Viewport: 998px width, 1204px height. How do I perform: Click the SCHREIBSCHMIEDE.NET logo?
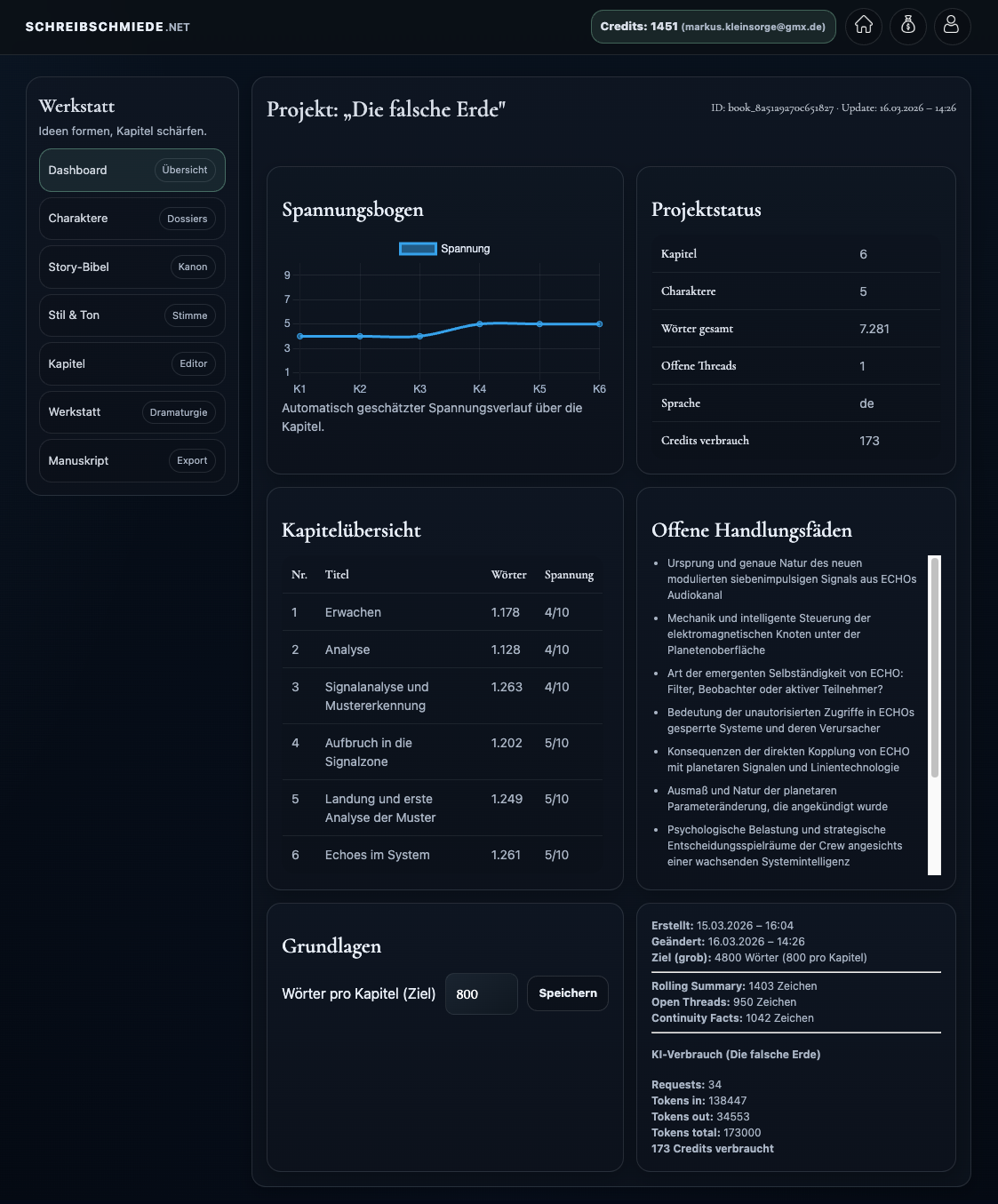pos(108,27)
